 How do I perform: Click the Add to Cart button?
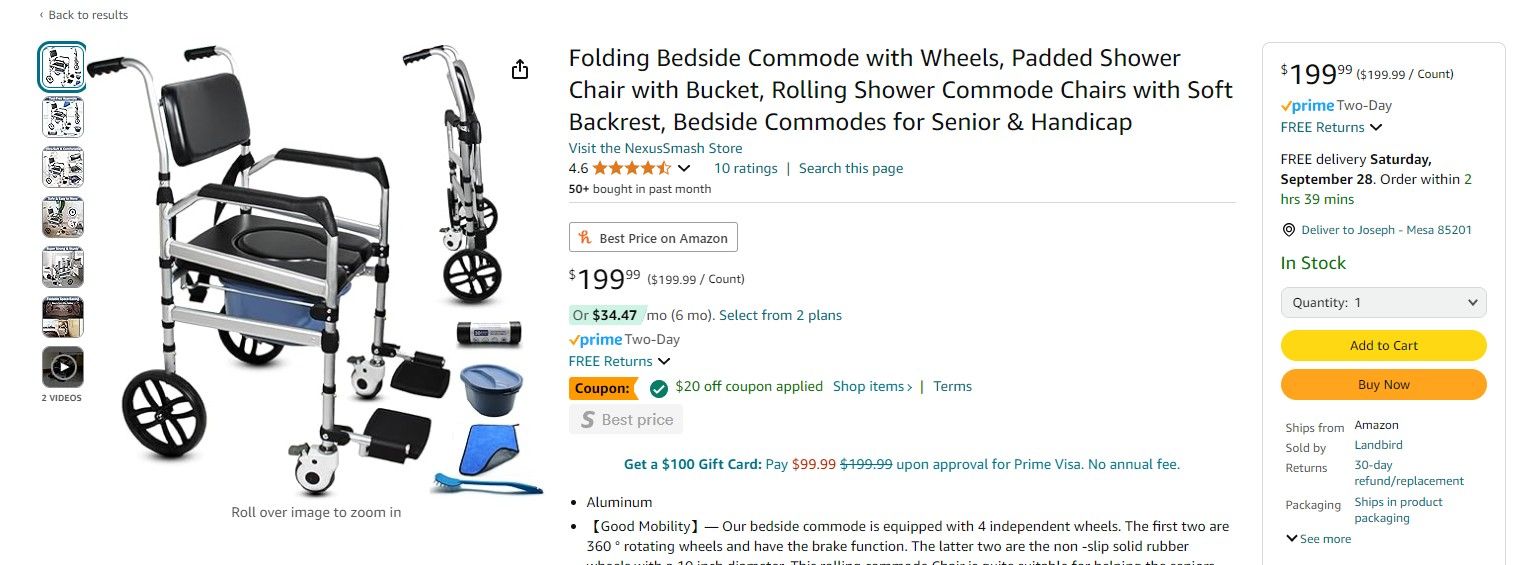point(1383,345)
